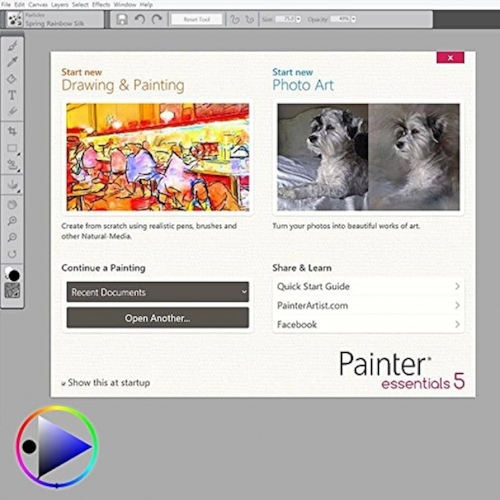This screenshot has width=500, height=500.
Task: Select the Brush tool in toolbox
Action: 12,46
